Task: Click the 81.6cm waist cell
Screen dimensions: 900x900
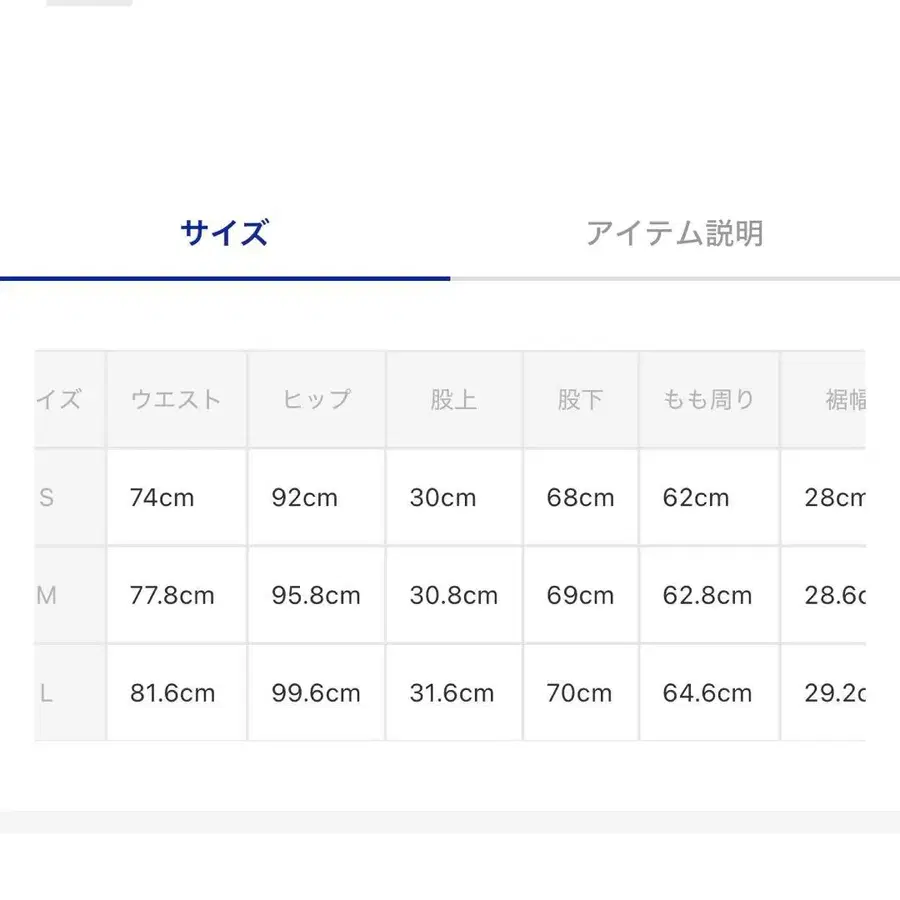Action: (172, 693)
